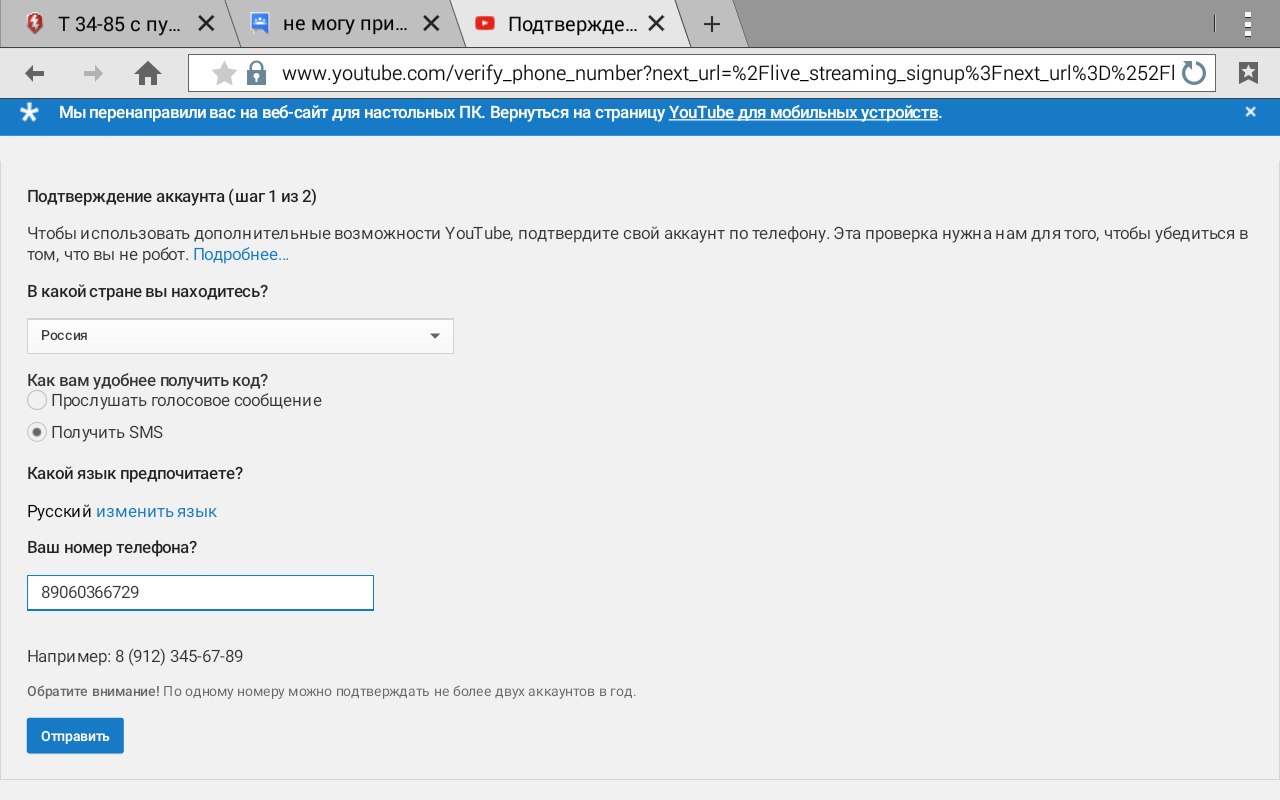1280x800 pixels.
Task: Click the 'Как вам удобнее получить код?' label
Action: (x=147, y=380)
